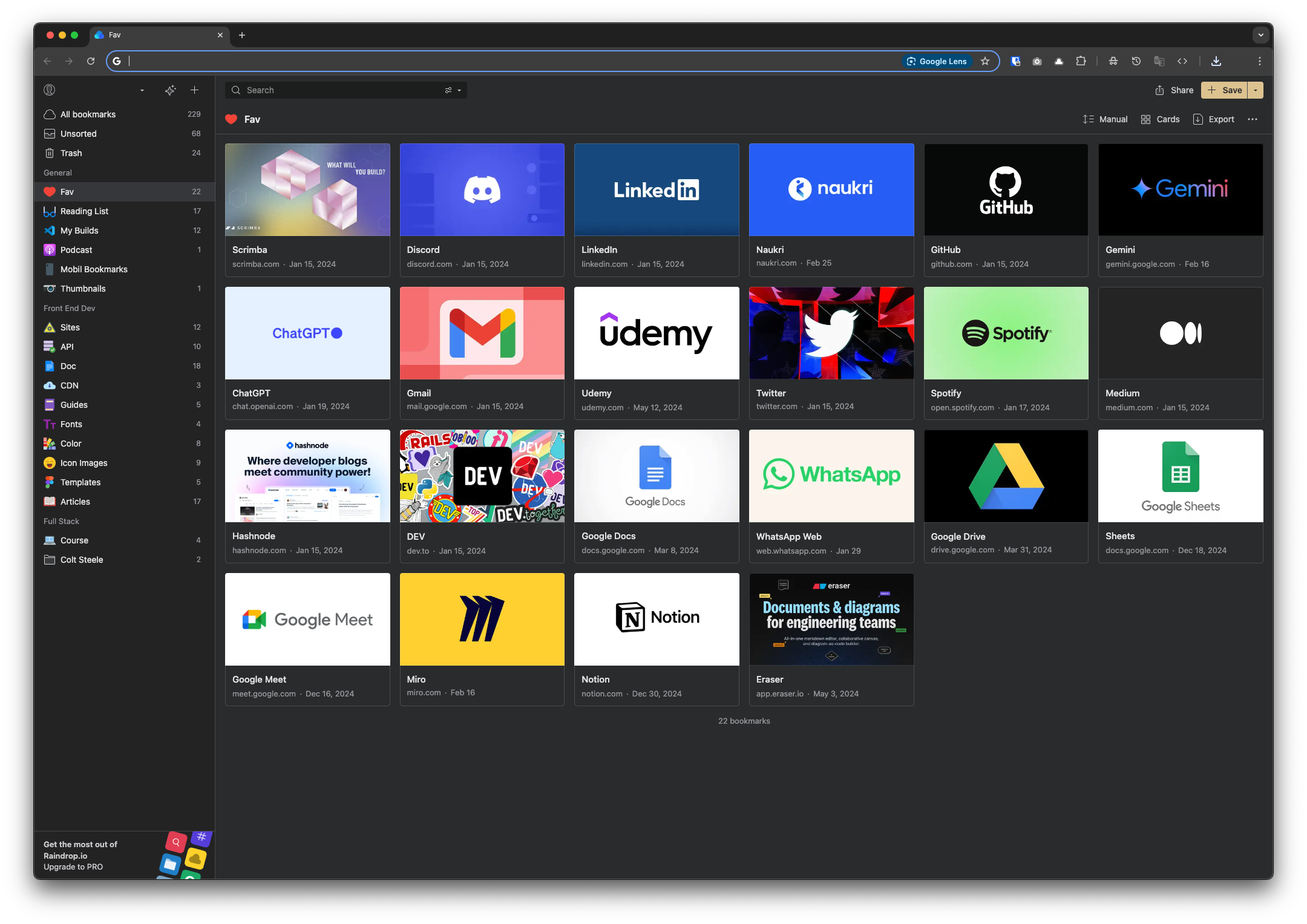The height and width of the screenshot is (924, 1307).
Task: Open the Unsorted collection
Action: coord(124,134)
